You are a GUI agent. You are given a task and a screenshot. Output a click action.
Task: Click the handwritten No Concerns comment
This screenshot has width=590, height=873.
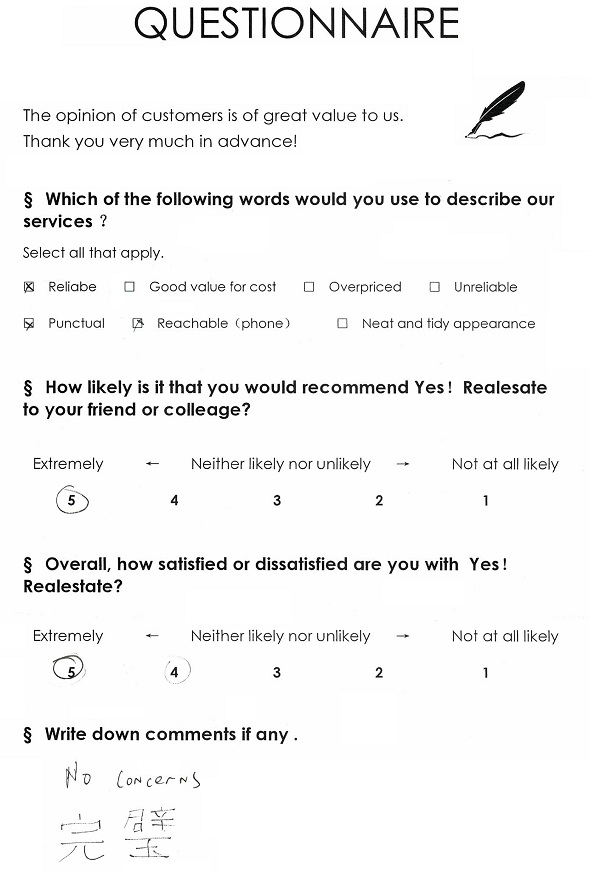tap(132, 777)
